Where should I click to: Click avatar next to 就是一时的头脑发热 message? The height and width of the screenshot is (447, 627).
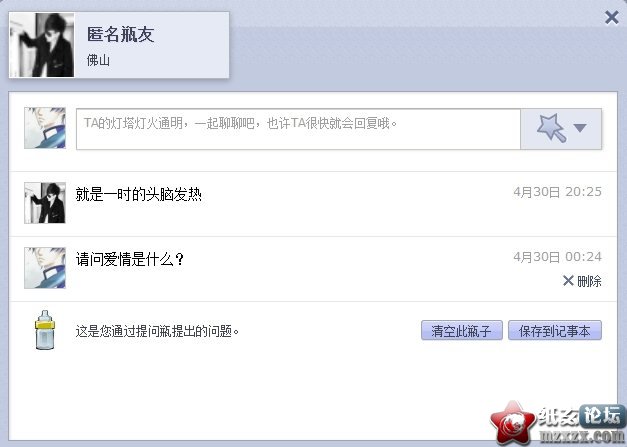(45, 203)
